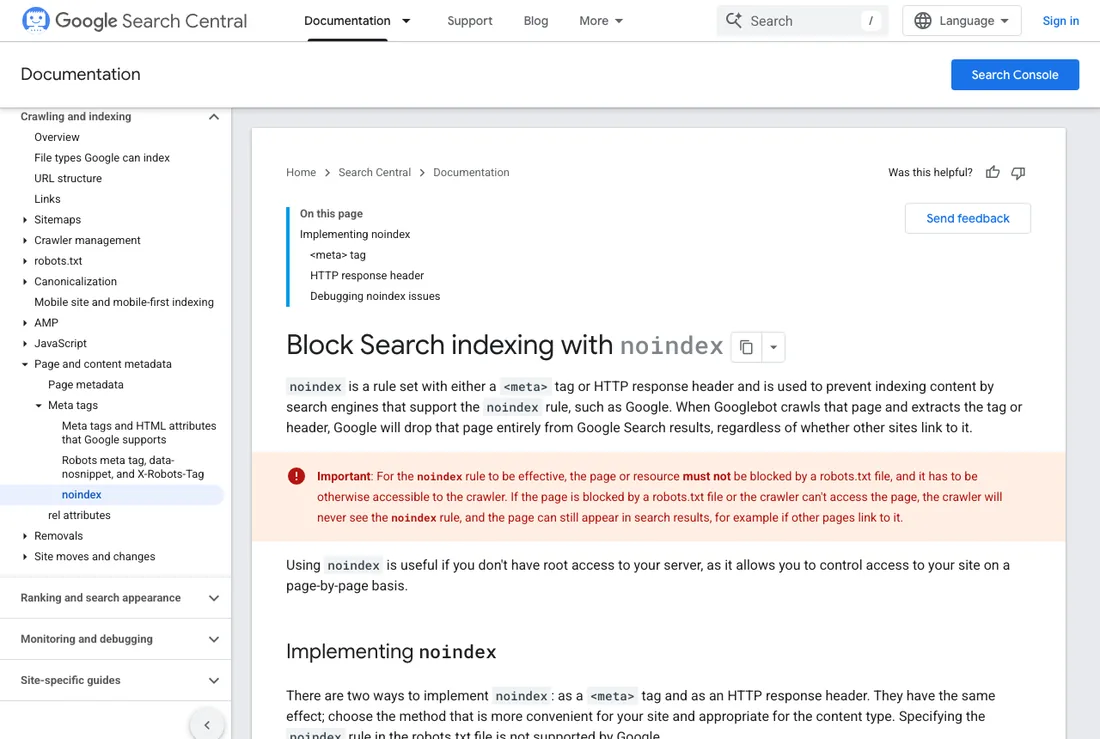Open the Documentation dropdown arrow

tap(405, 21)
